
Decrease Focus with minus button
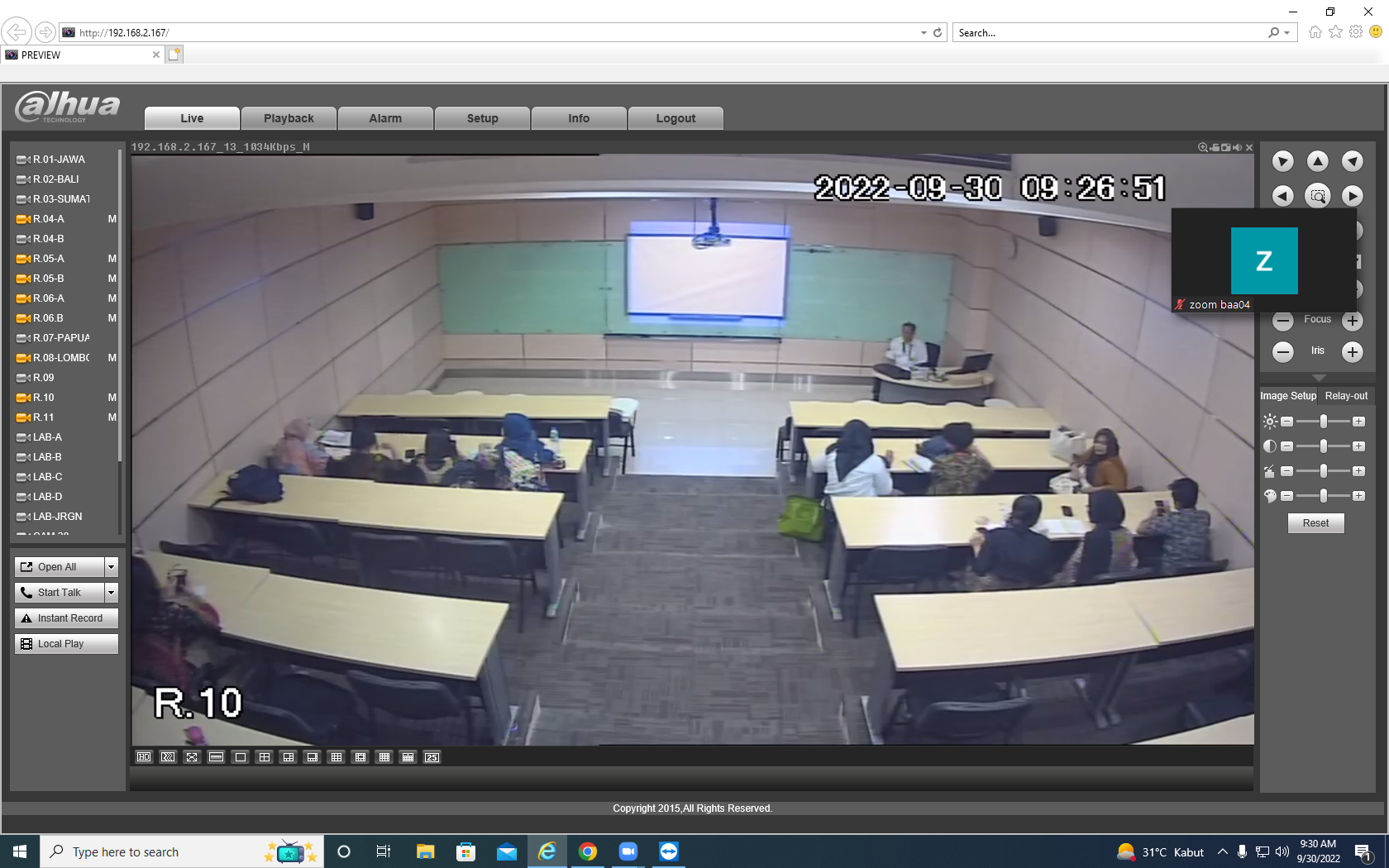(1283, 321)
